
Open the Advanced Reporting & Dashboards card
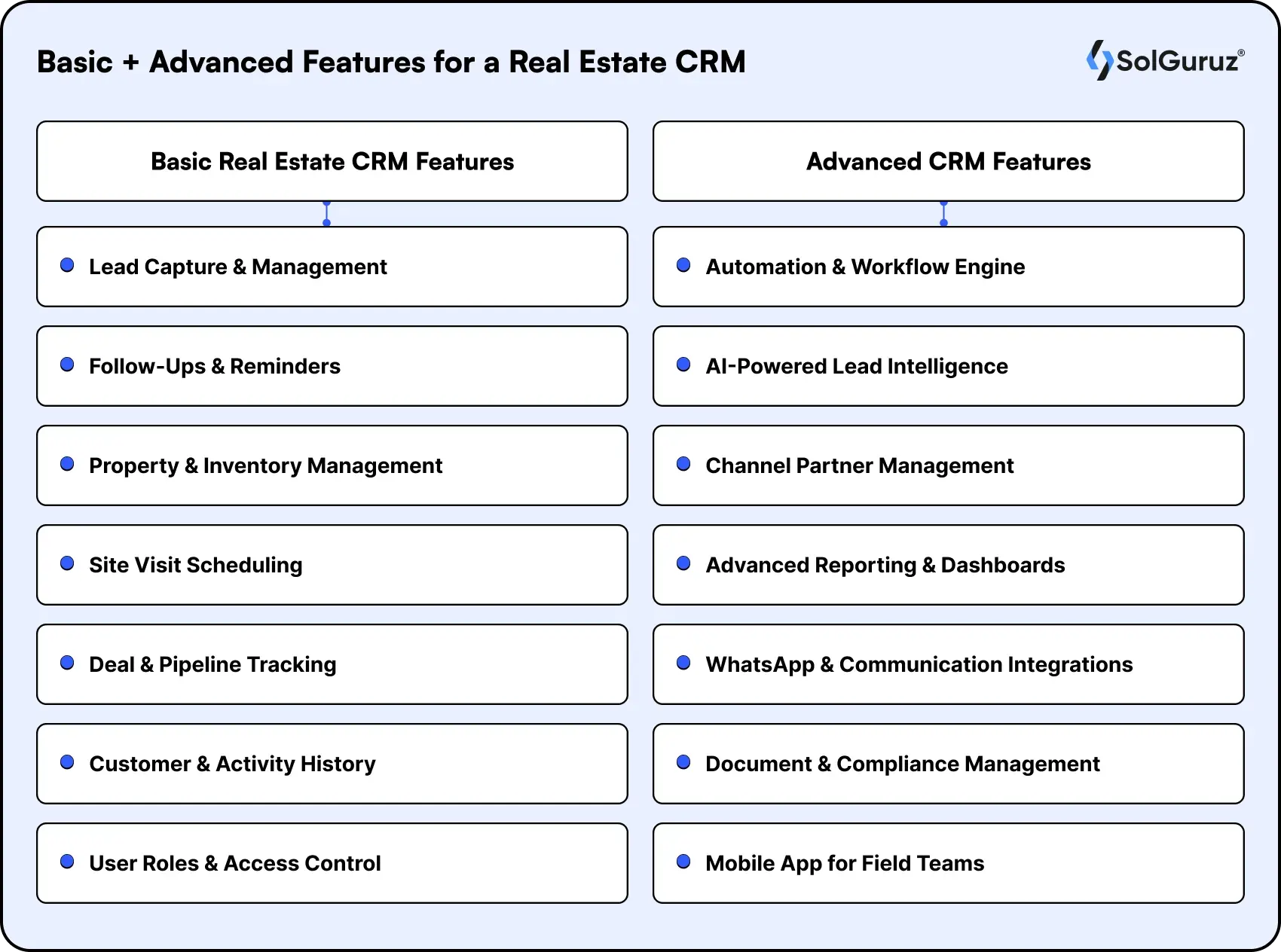(x=948, y=565)
